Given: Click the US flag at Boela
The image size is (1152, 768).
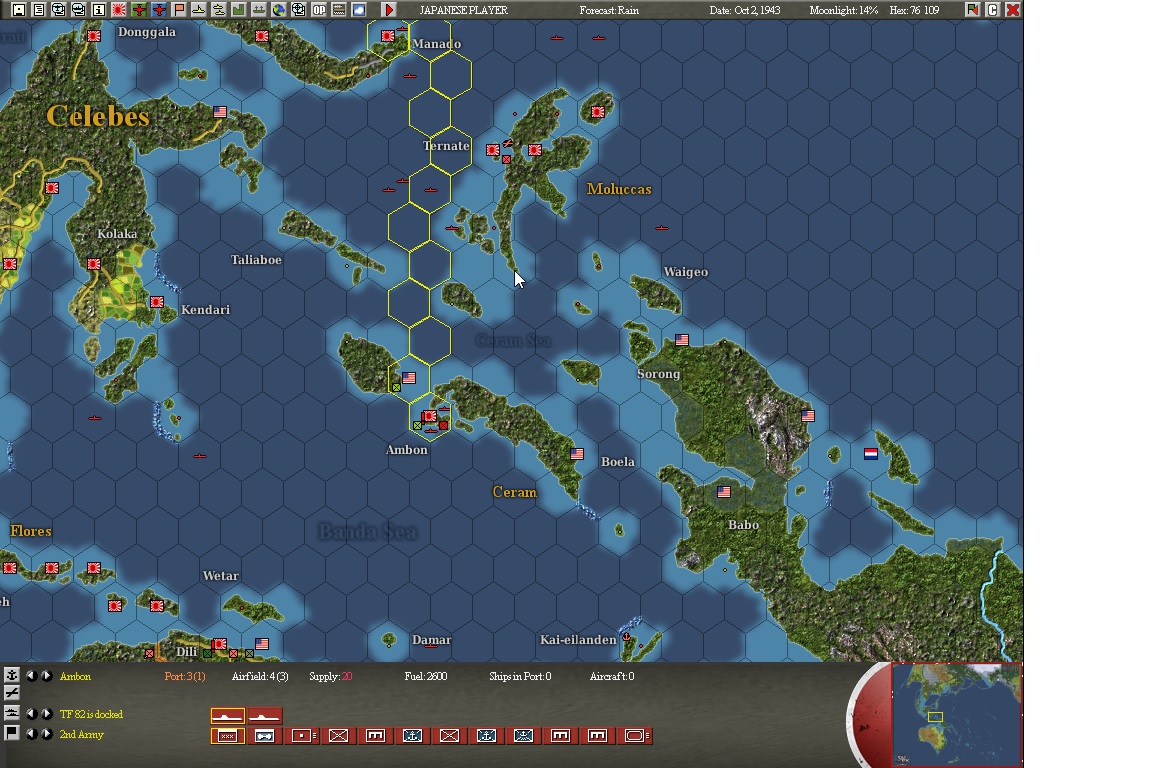Looking at the screenshot, I should [577, 454].
